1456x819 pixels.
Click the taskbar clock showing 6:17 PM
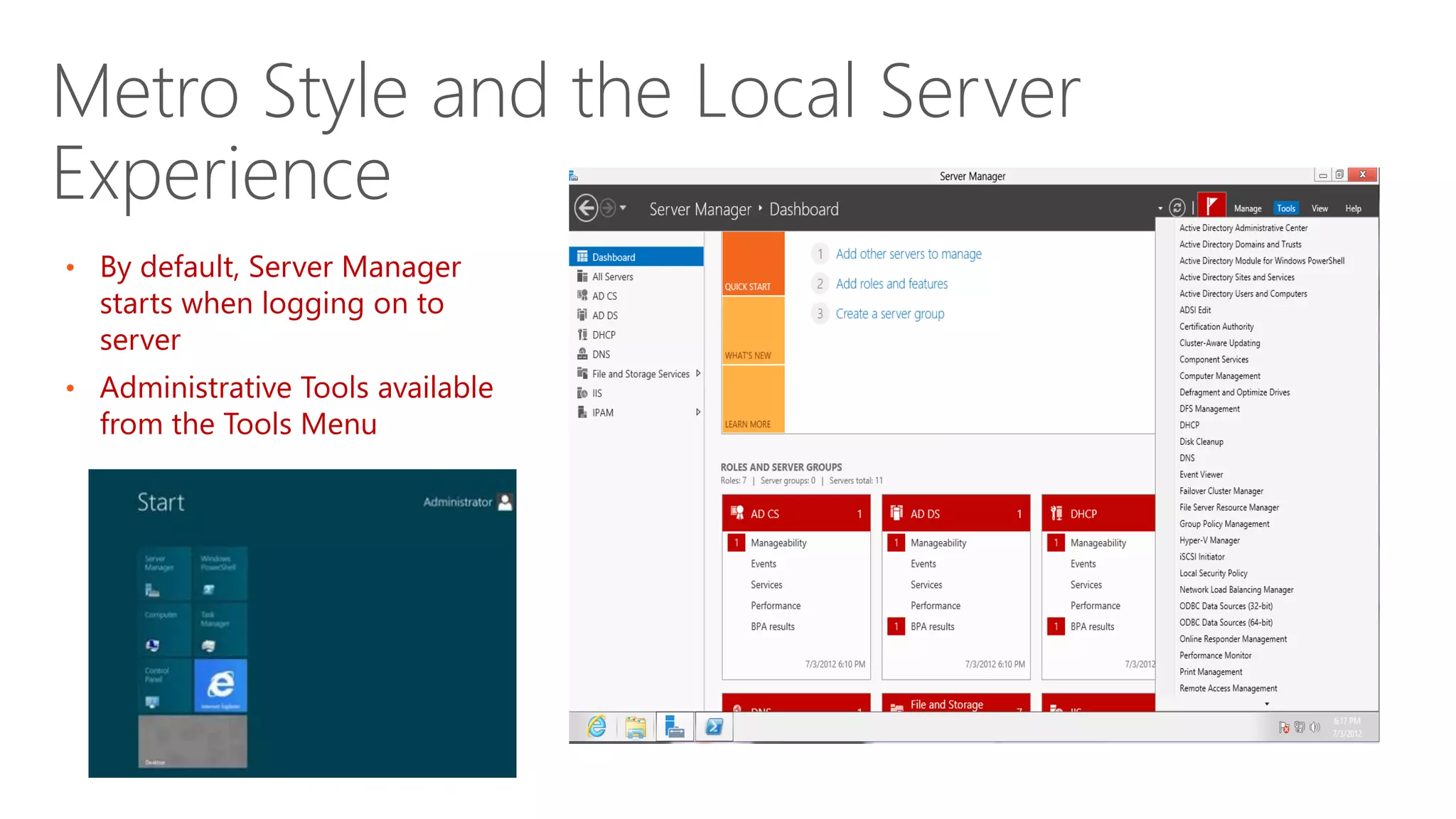(x=1347, y=727)
